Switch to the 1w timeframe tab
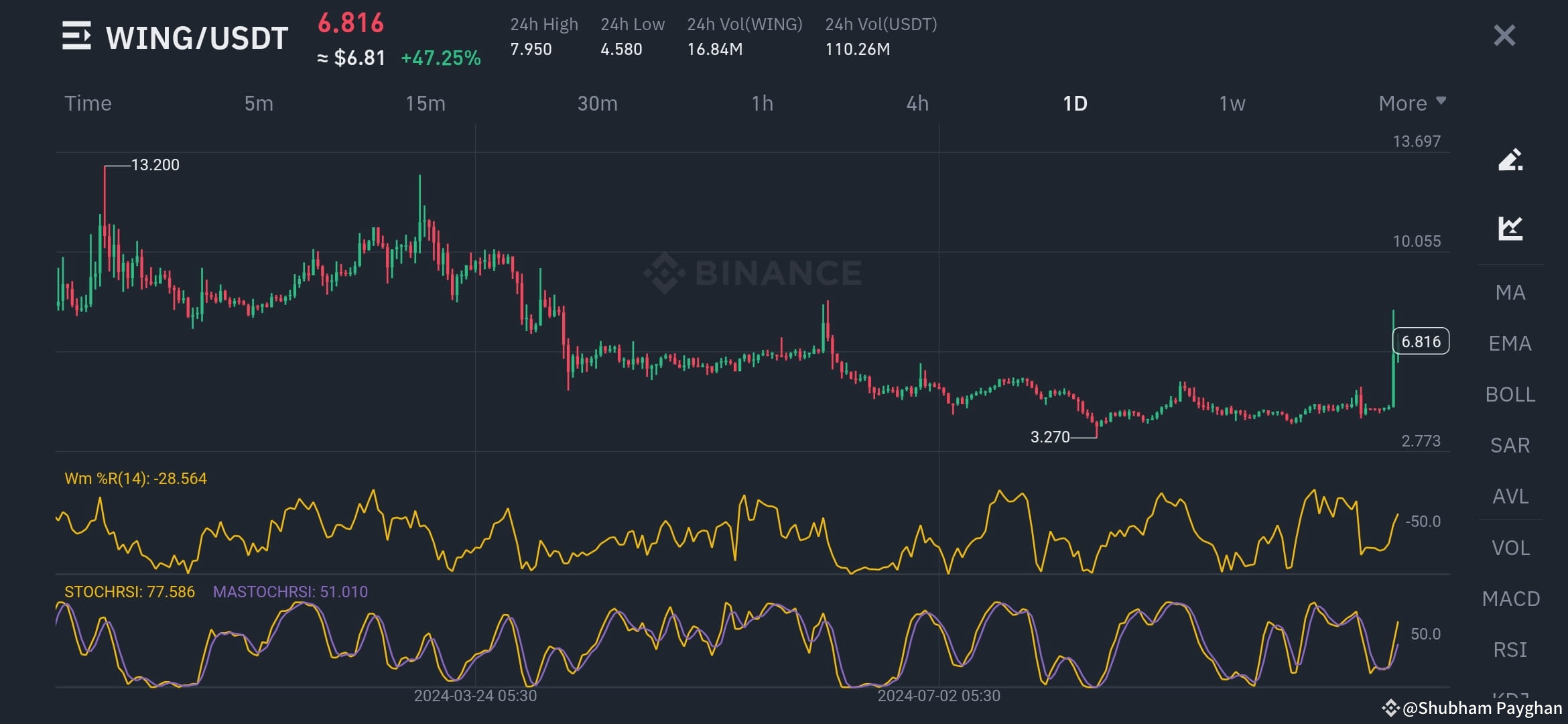The width and height of the screenshot is (1568, 724). (x=1232, y=103)
